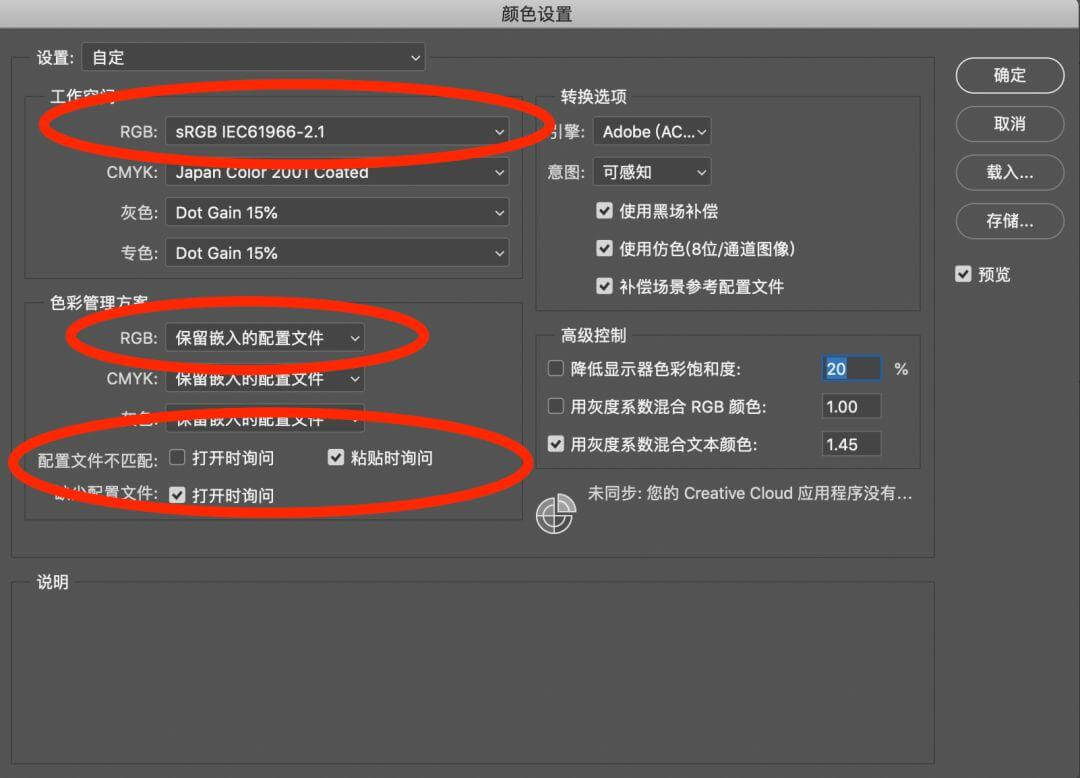
Task: Open the conversion engine Adobe (AC... dropdown
Action: [x=652, y=132]
